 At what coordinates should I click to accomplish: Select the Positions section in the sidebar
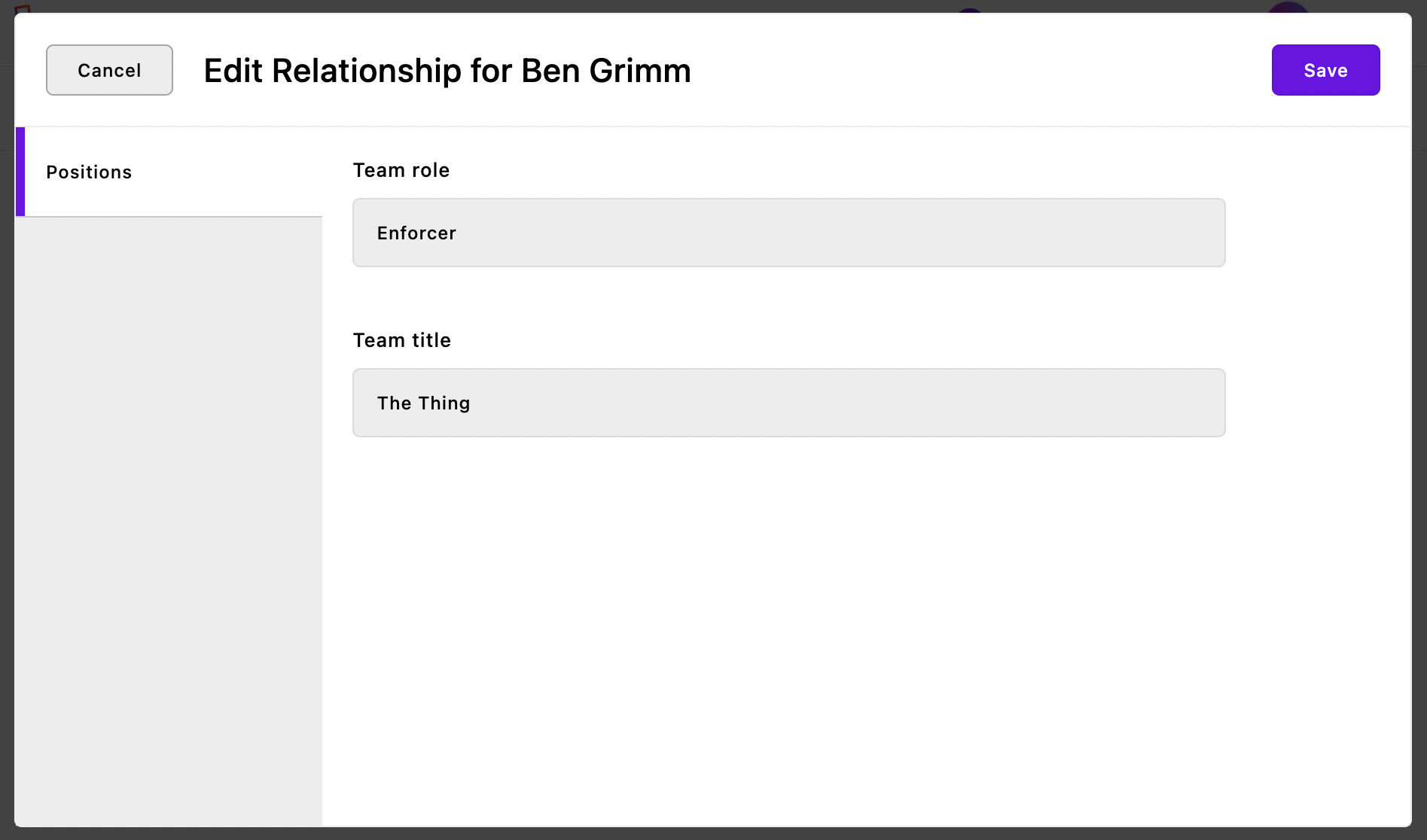[x=88, y=172]
